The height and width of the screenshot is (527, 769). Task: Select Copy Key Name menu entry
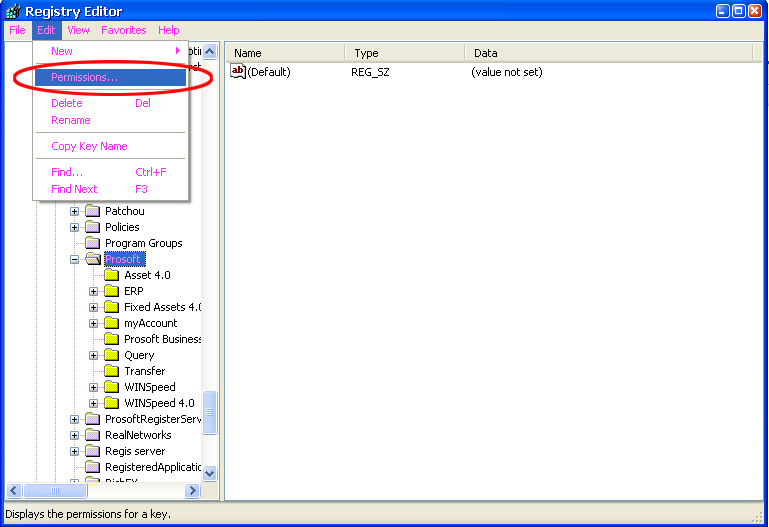[89, 146]
